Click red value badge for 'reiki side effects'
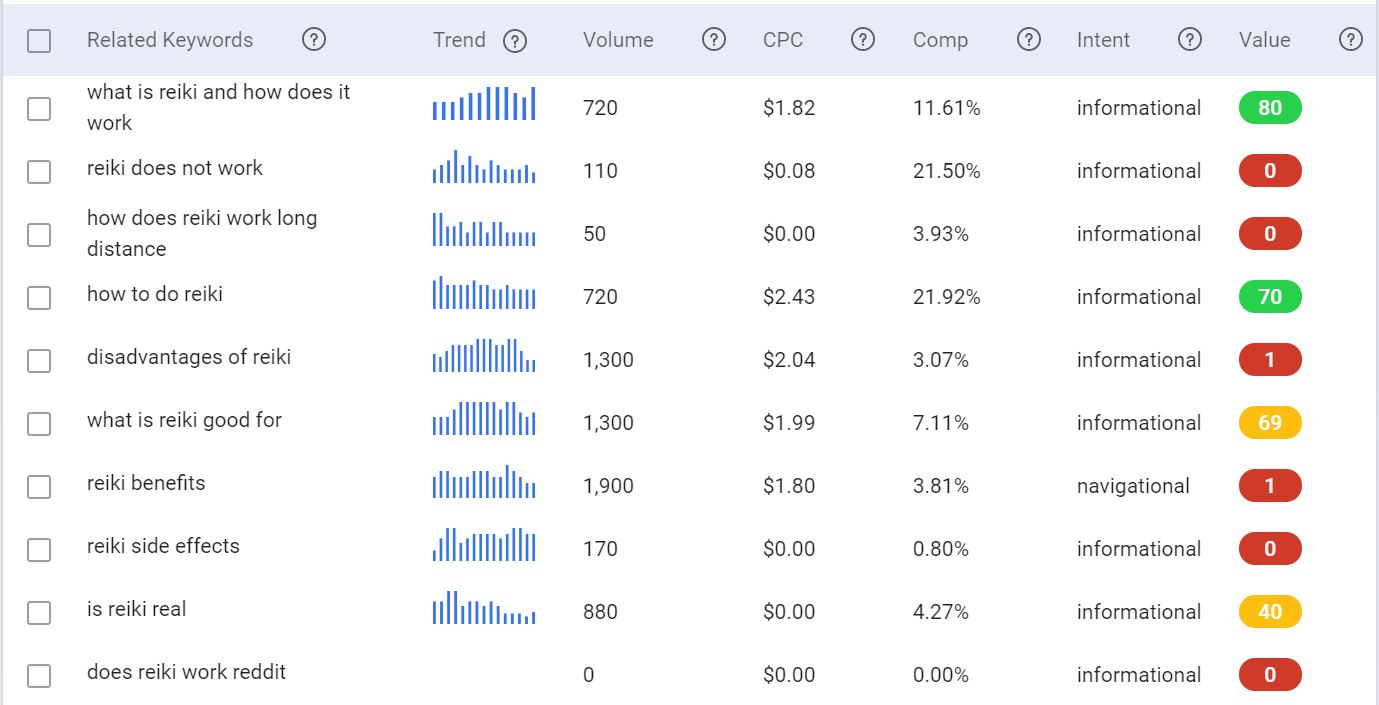This screenshot has width=1379, height=705. click(1270, 549)
